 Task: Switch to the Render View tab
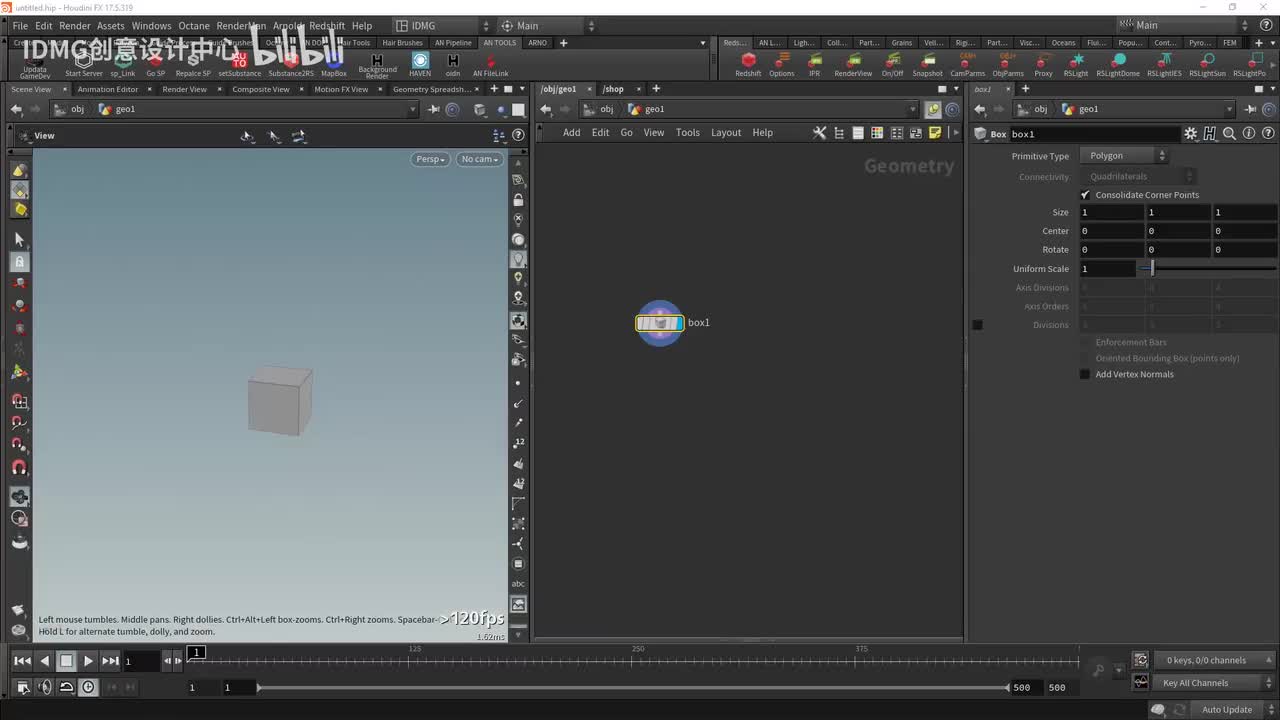tap(184, 89)
